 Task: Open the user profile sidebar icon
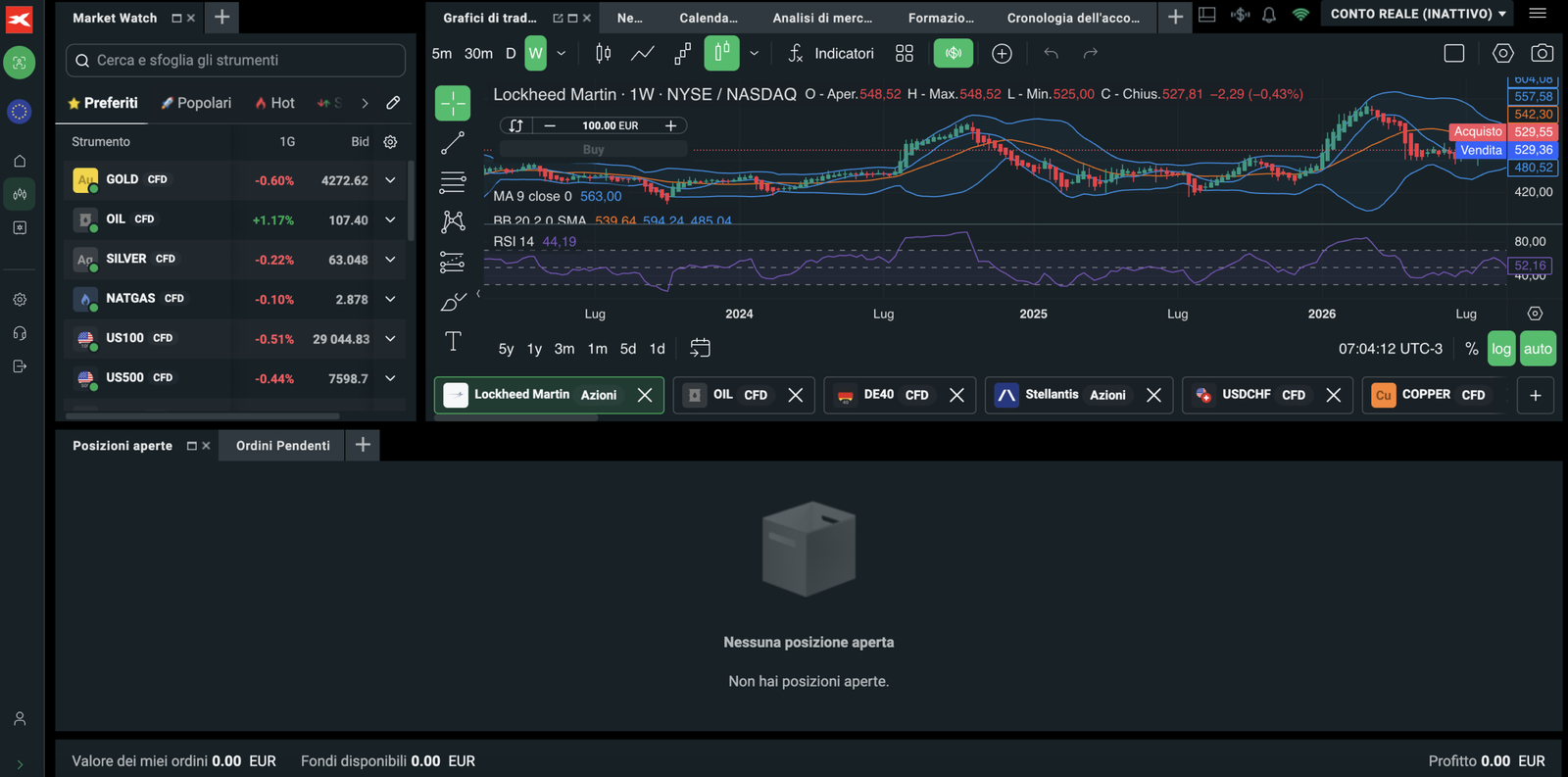point(20,718)
